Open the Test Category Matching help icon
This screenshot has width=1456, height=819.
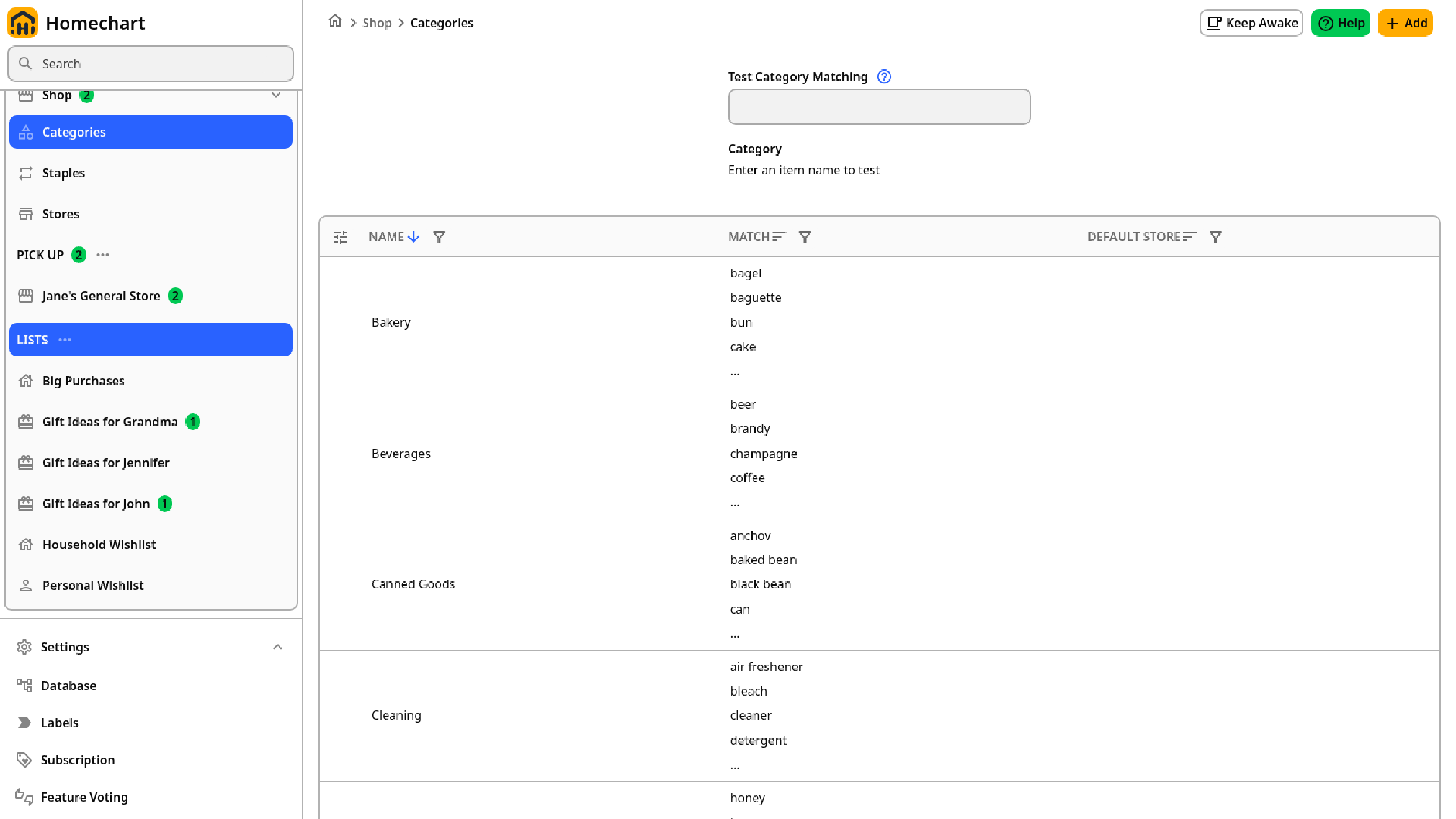(884, 77)
